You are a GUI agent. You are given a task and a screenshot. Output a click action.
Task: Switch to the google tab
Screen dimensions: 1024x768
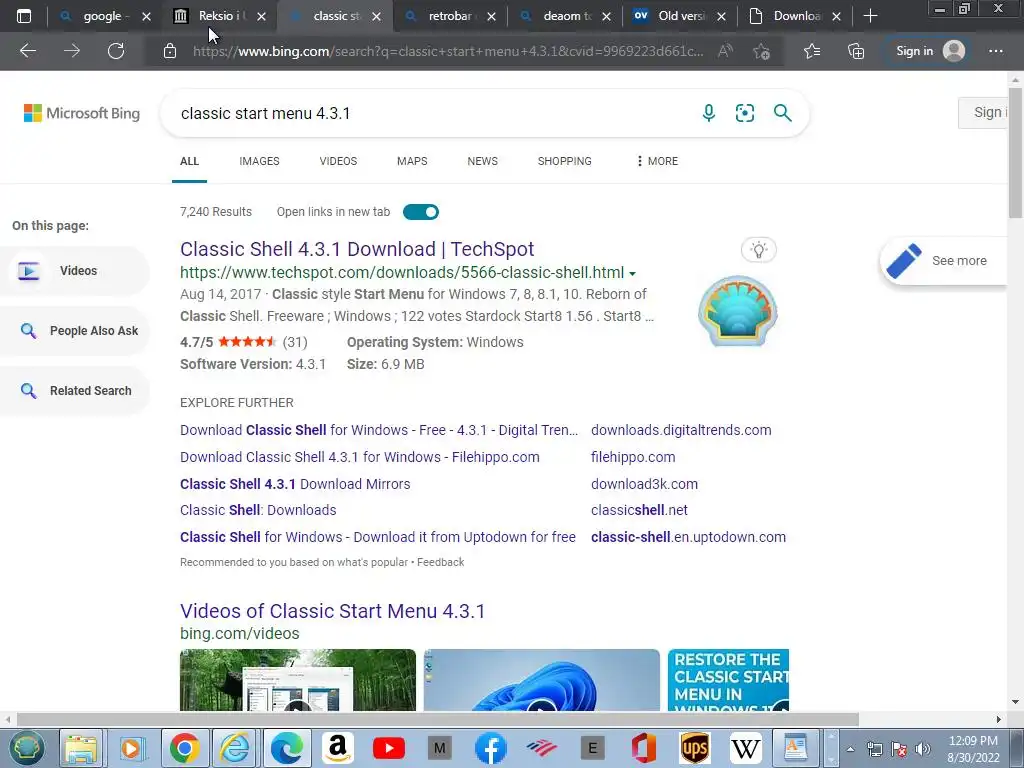tap(102, 16)
